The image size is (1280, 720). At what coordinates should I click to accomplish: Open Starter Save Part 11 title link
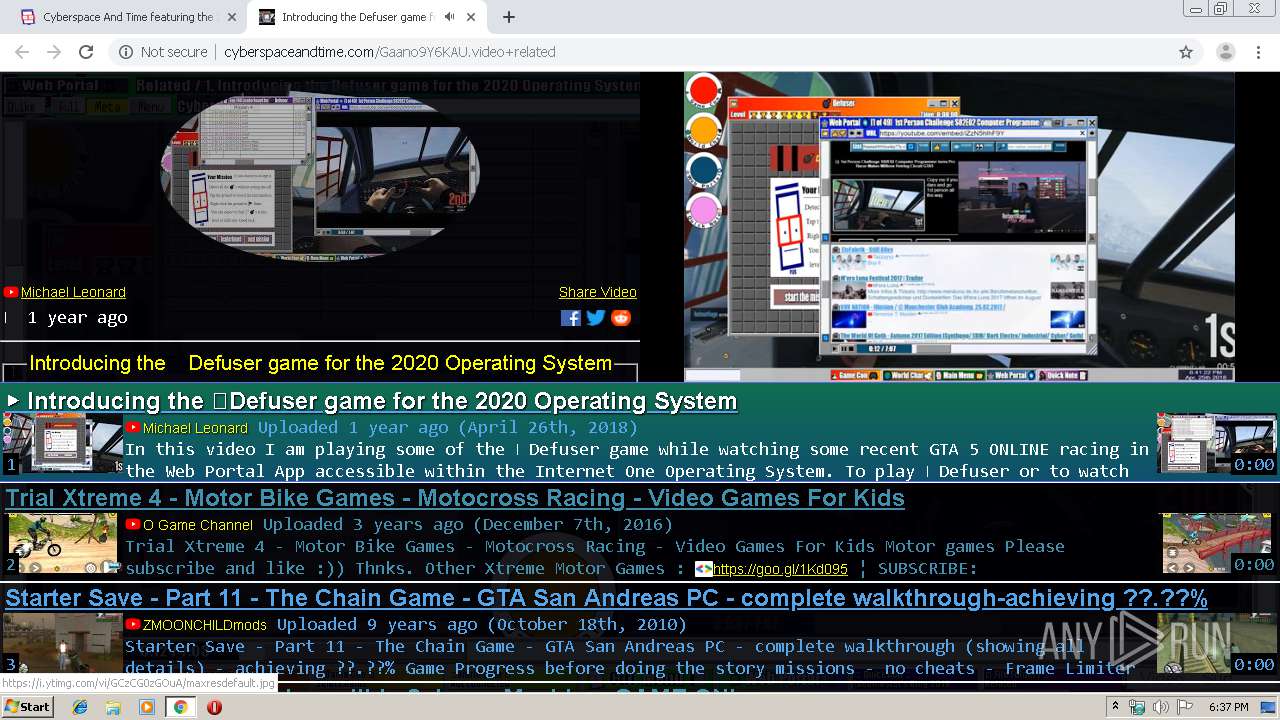pyautogui.click(x=606, y=598)
